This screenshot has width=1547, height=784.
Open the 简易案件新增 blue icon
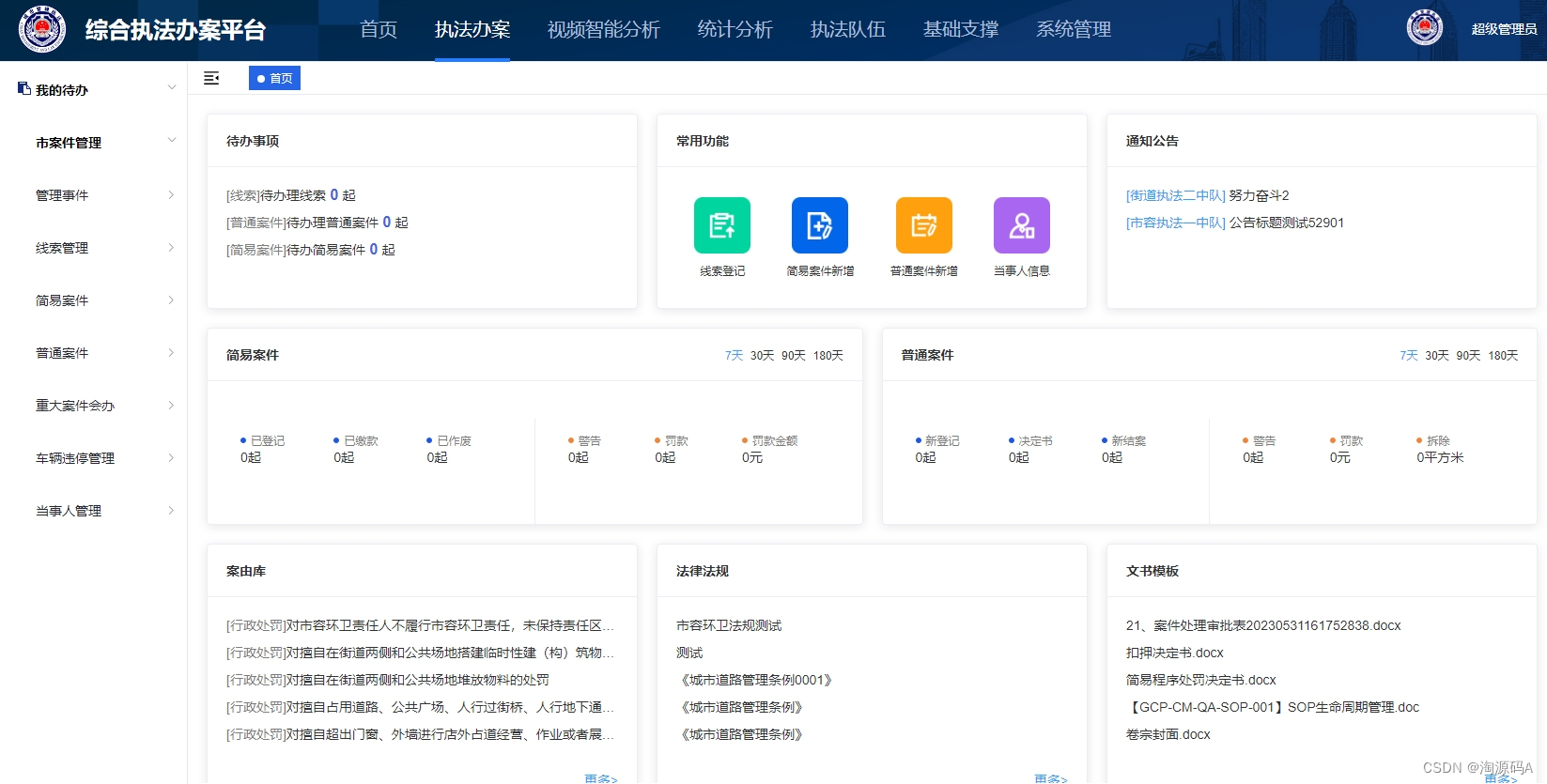pos(820,225)
